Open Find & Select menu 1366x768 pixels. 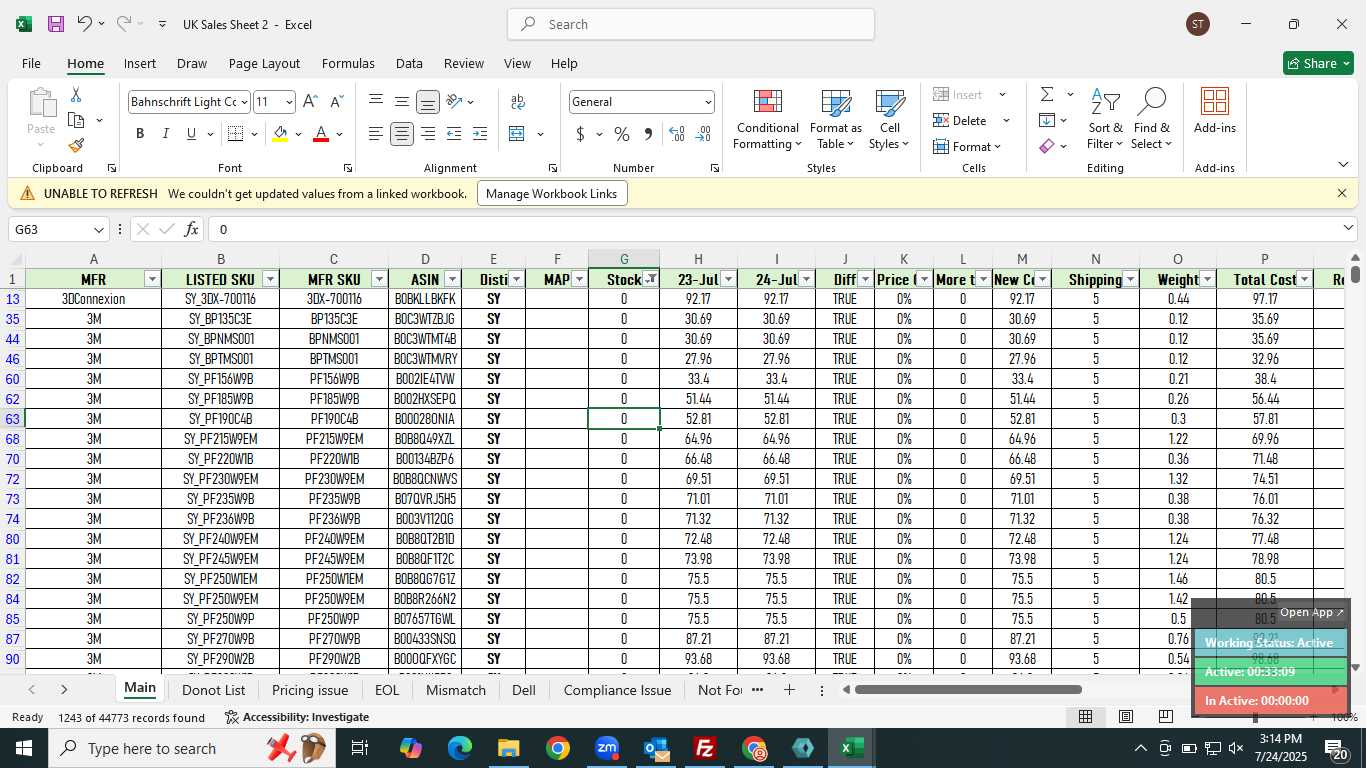[x=1152, y=119]
